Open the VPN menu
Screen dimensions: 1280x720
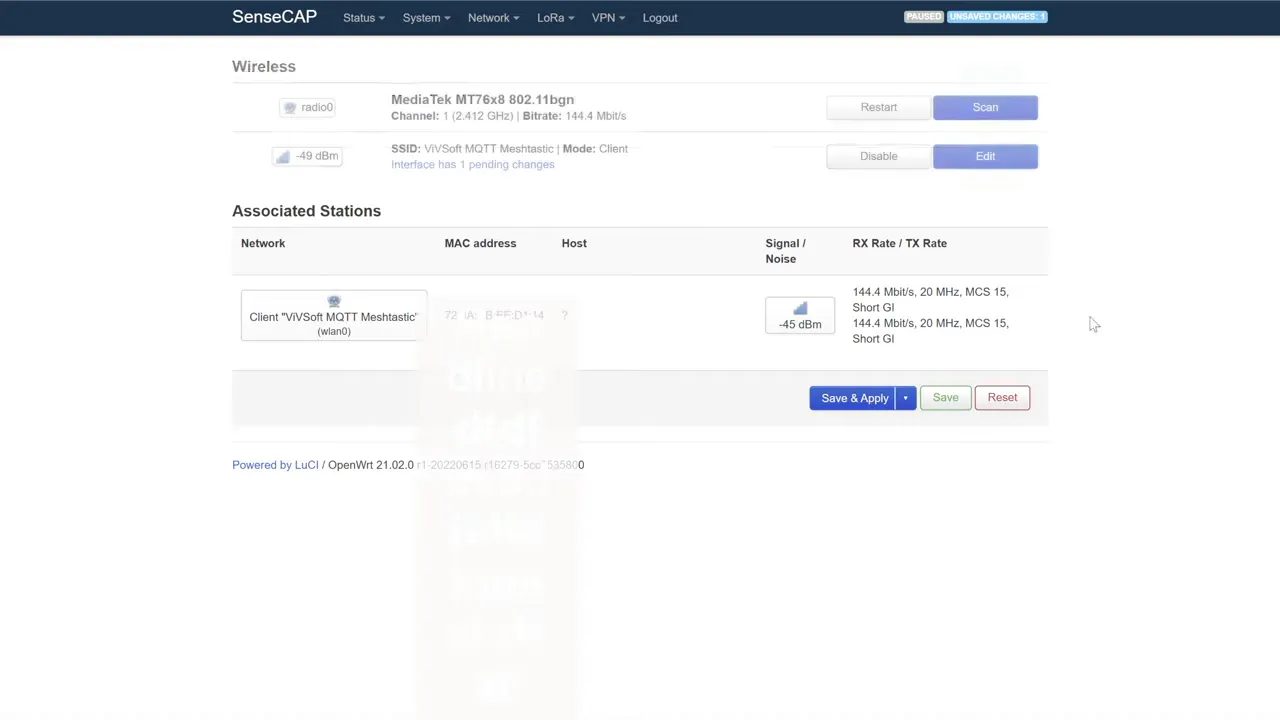pyautogui.click(x=608, y=18)
